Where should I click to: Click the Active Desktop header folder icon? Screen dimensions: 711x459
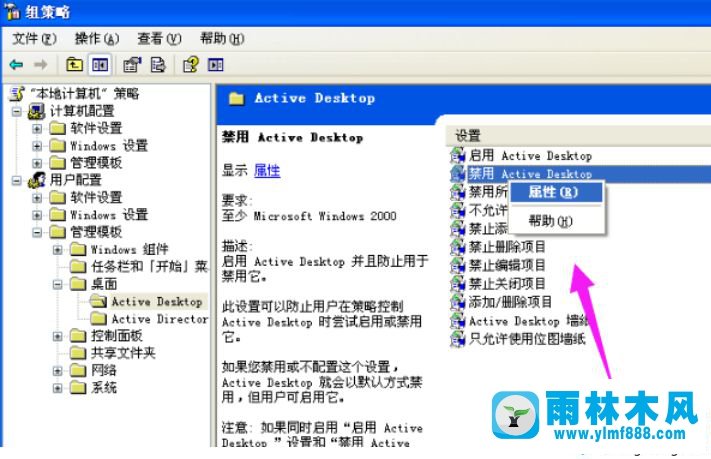236,98
